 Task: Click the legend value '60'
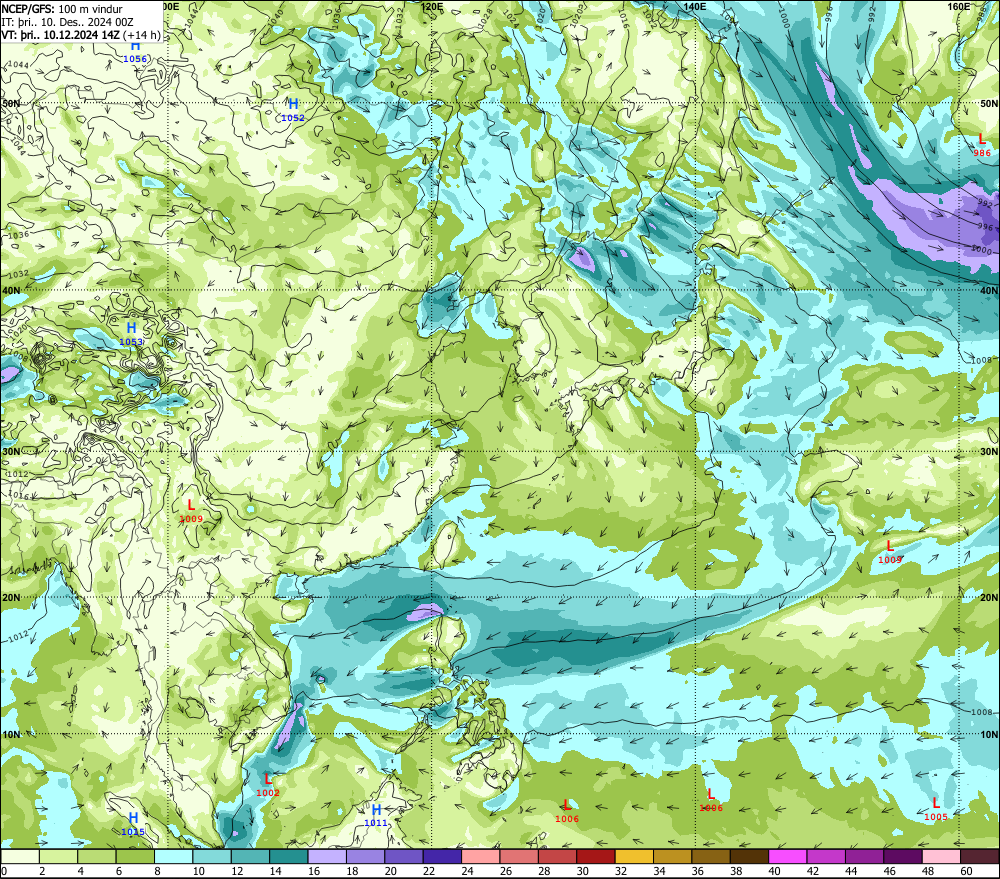point(967,871)
